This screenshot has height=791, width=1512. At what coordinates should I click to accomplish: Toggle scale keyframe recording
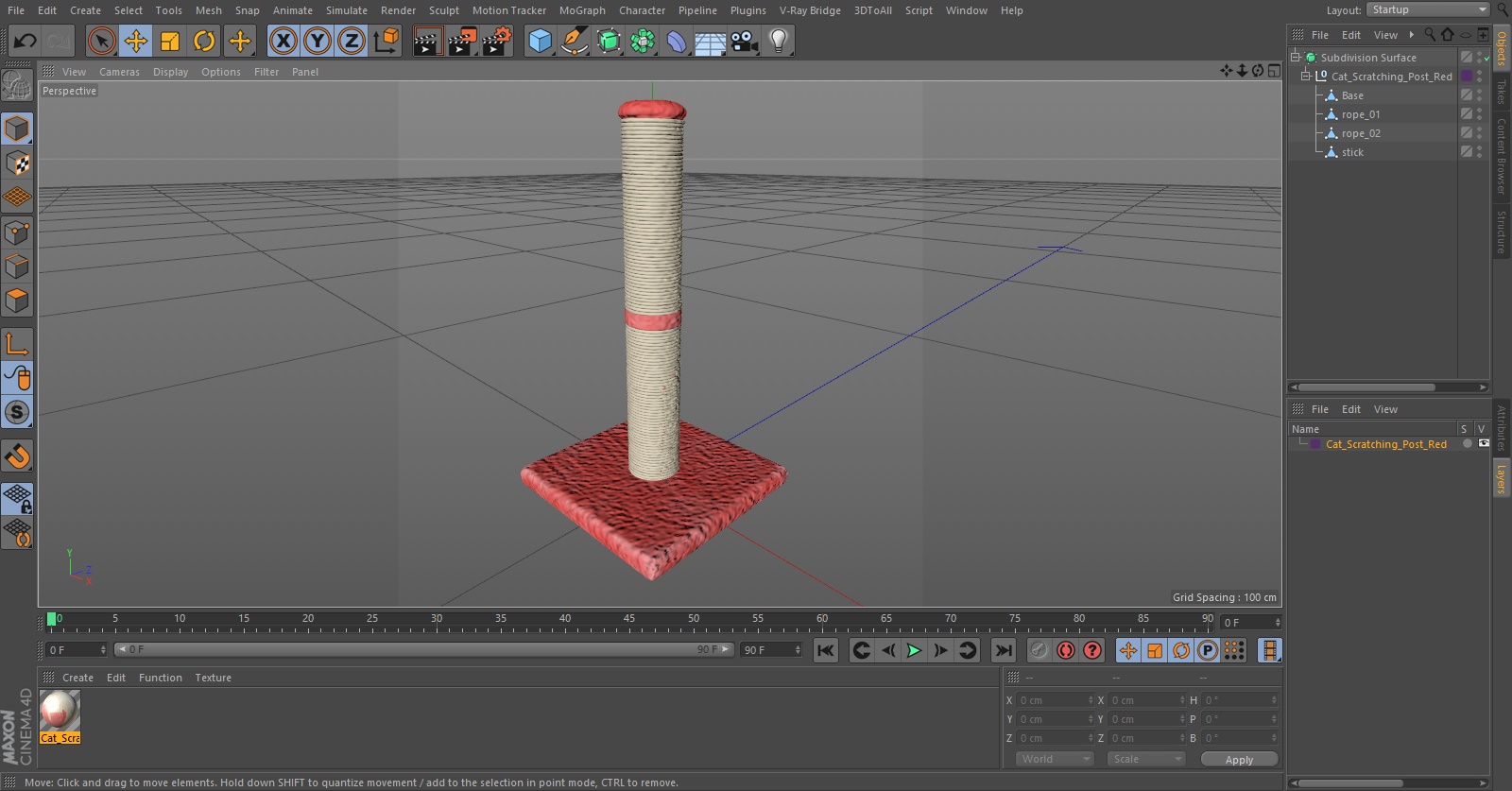[x=1155, y=650]
